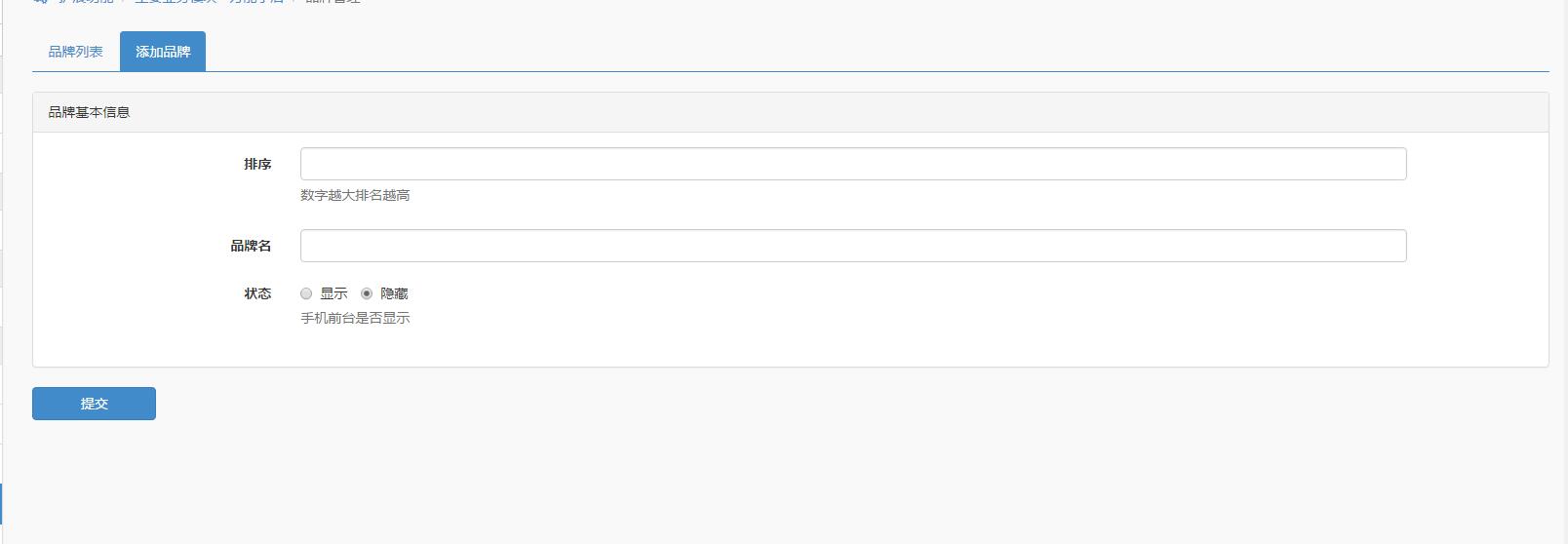Click the 手机前台是否显示 help text
This screenshot has height=544, width=1568.
coord(355,318)
